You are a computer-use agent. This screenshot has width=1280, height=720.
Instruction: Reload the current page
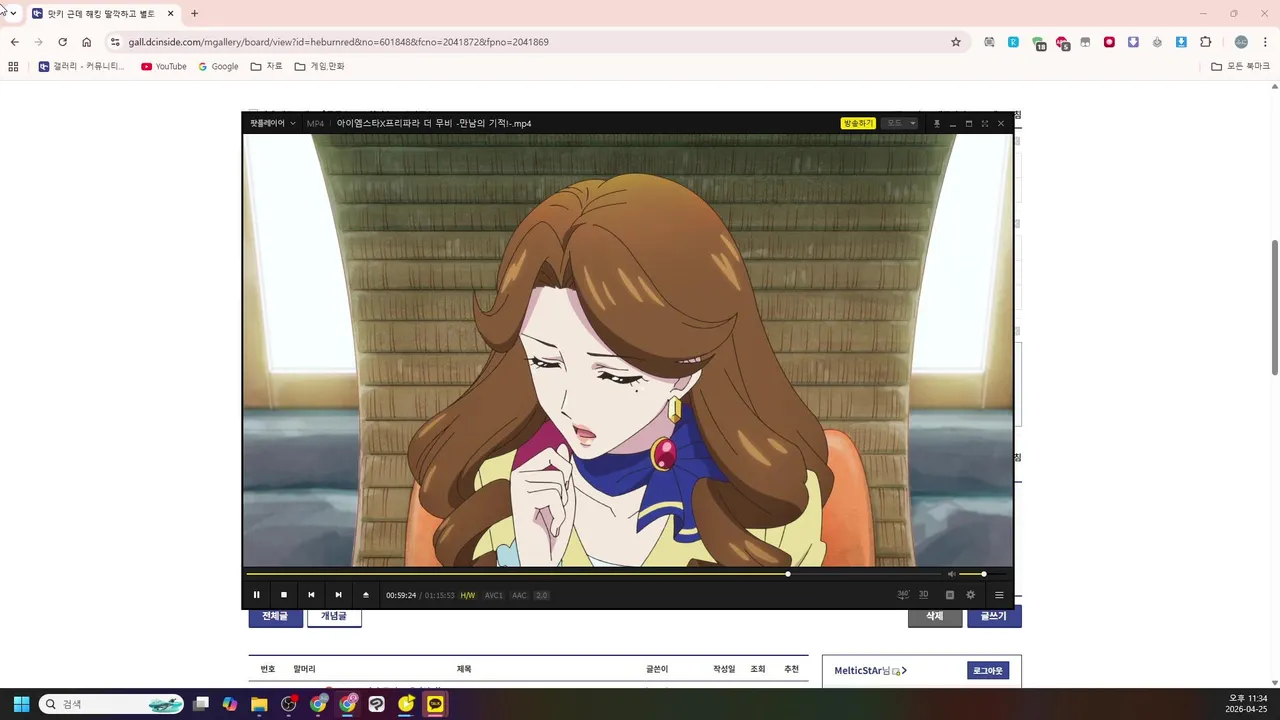pos(62,42)
